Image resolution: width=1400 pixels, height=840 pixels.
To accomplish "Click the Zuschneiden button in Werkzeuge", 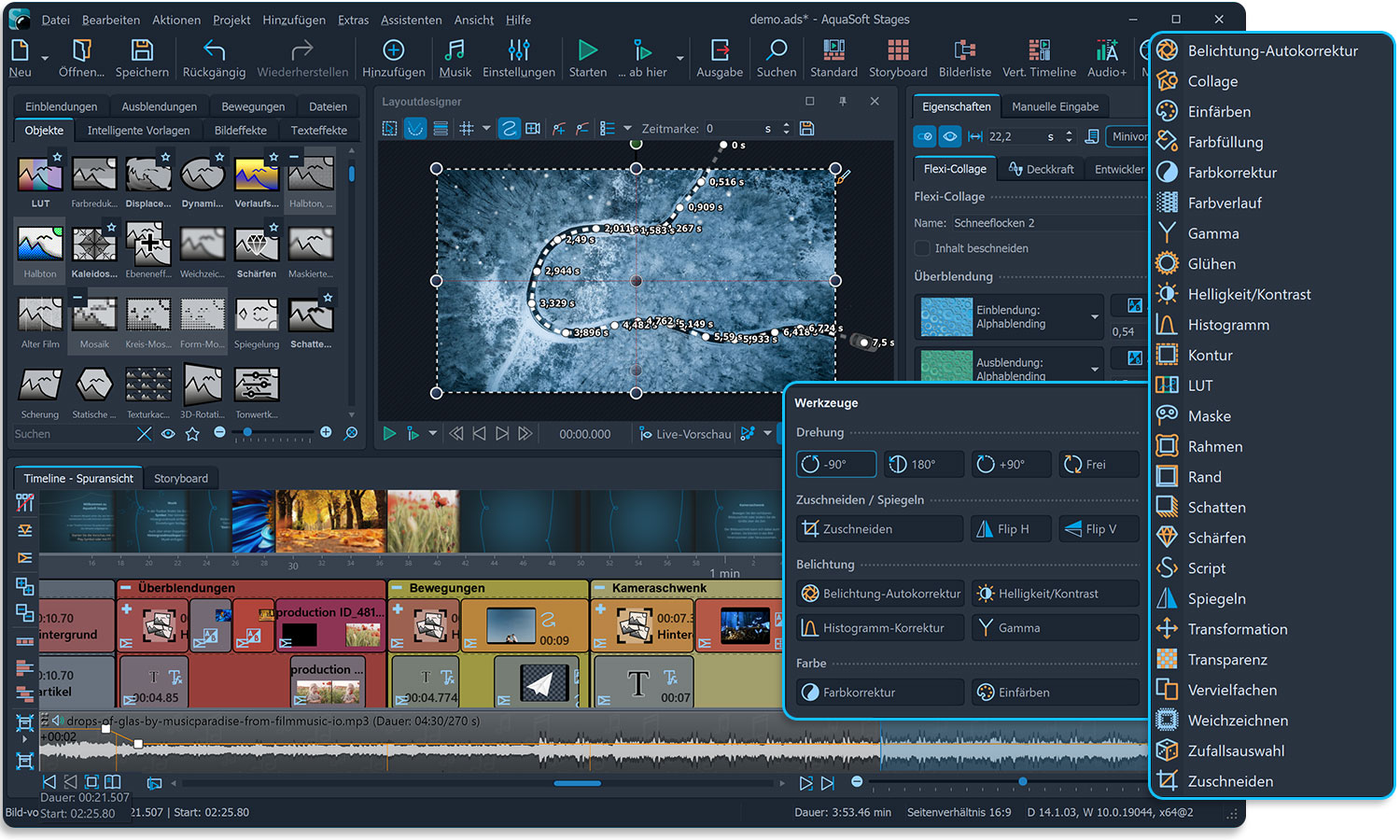I will click(879, 529).
